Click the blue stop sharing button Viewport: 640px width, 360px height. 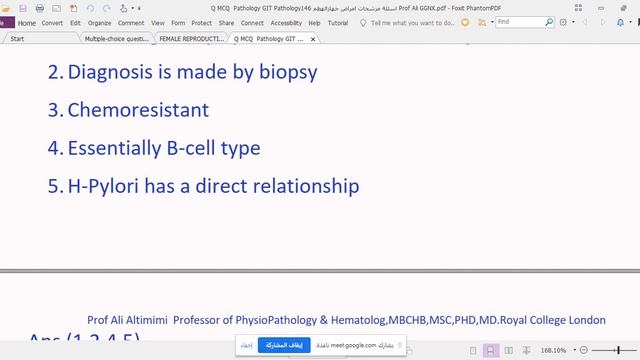(284, 345)
